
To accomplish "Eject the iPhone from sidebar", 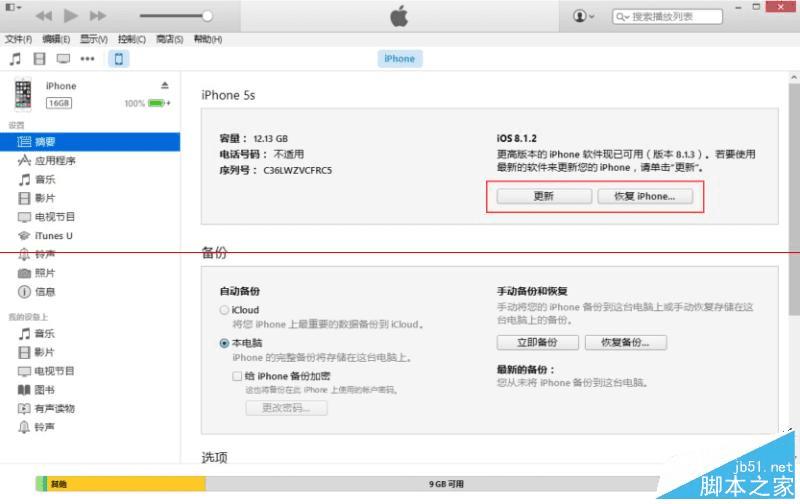I will coord(164,85).
